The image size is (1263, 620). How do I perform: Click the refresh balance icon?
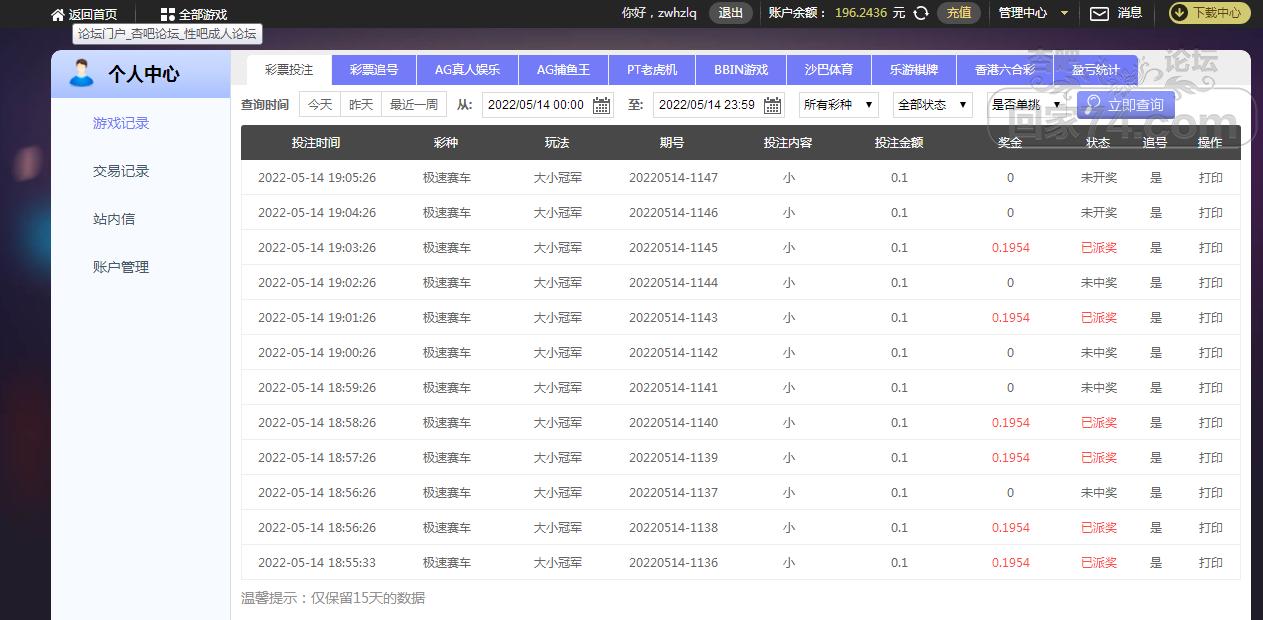(x=921, y=14)
